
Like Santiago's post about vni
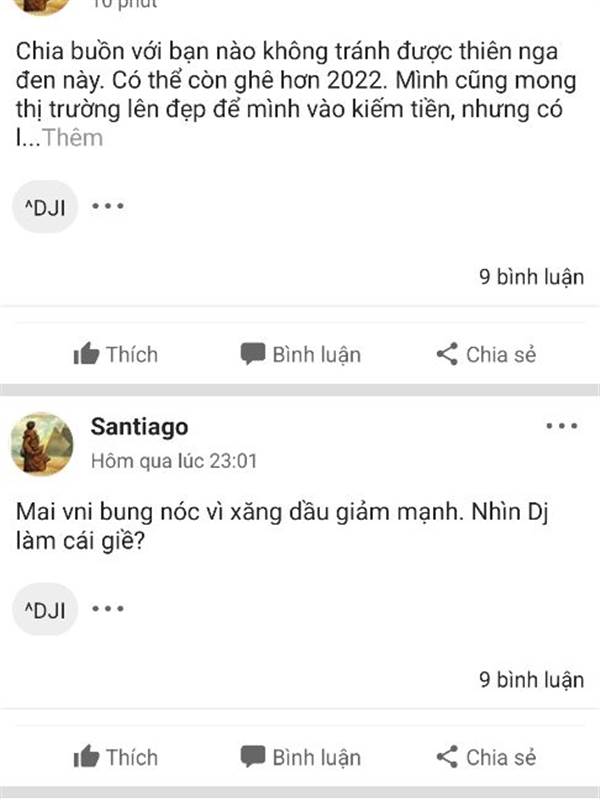click(116, 757)
